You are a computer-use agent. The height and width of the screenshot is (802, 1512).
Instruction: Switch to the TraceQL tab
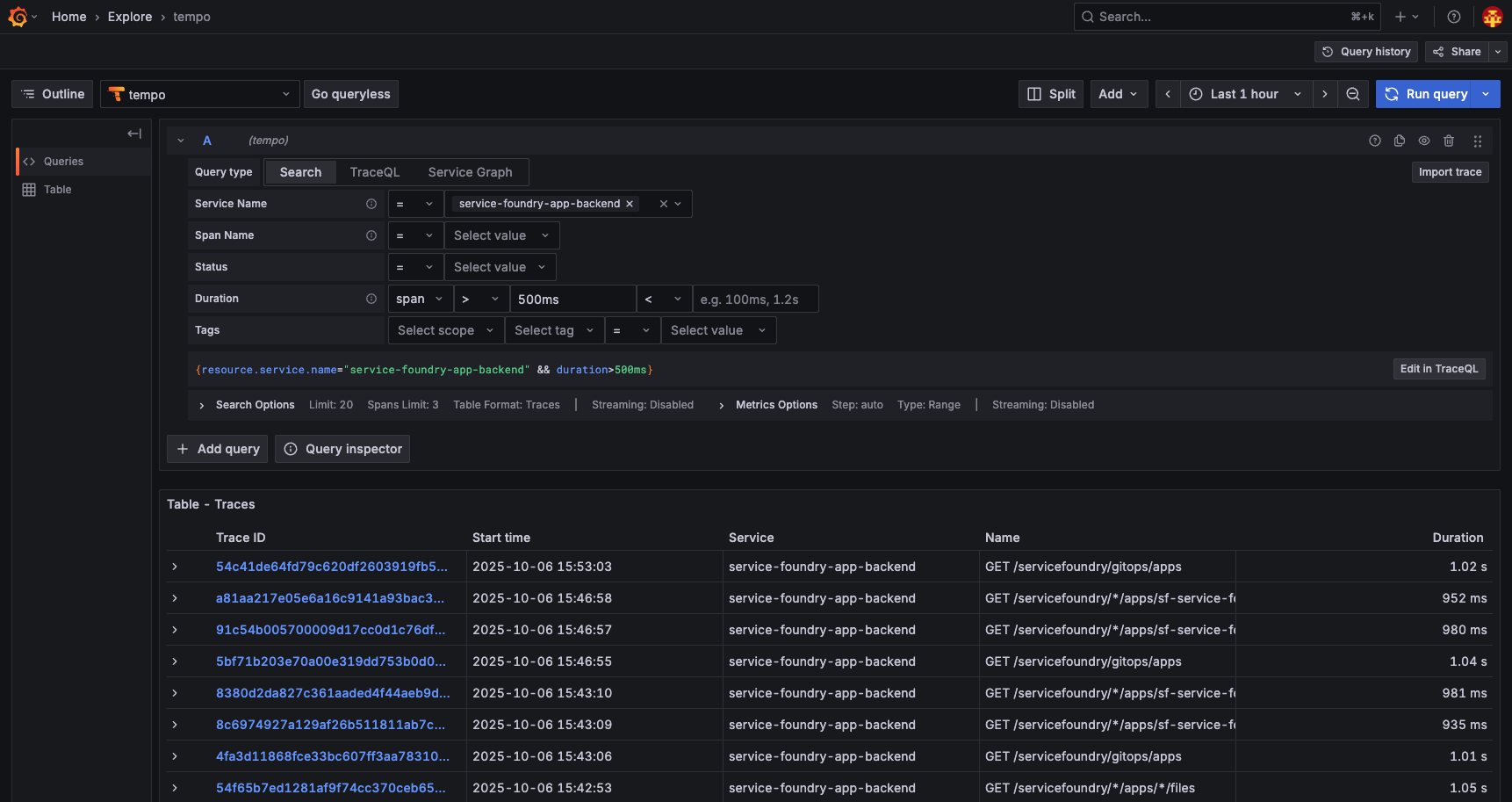tap(375, 172)
